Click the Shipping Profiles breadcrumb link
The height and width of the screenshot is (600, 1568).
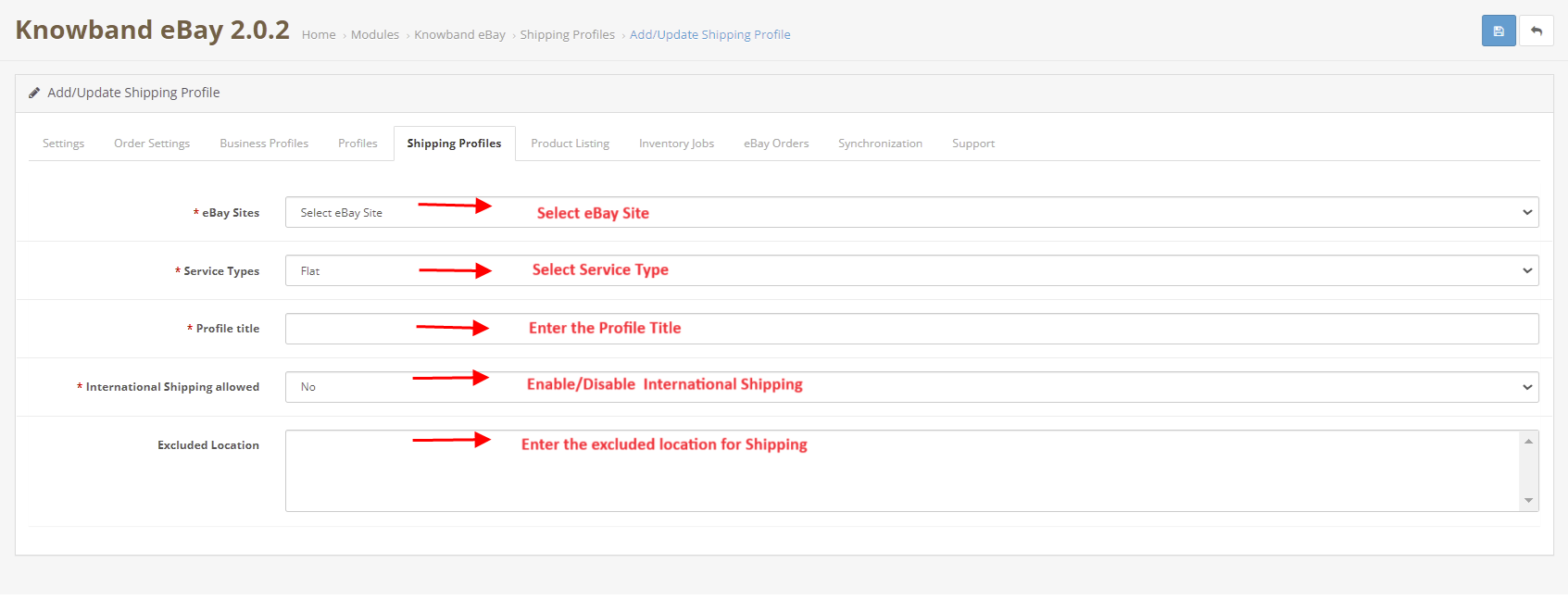(x=567, y=34)
